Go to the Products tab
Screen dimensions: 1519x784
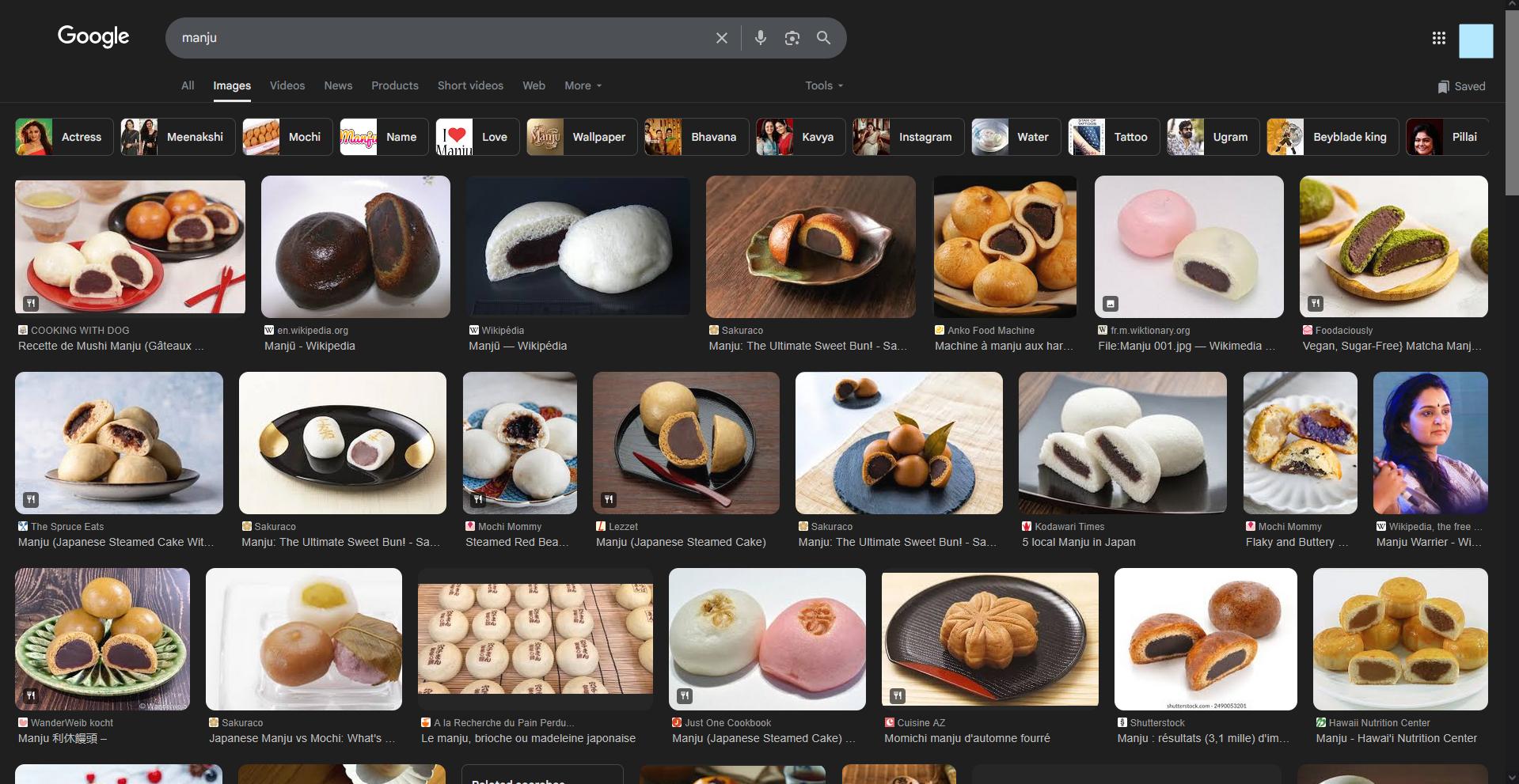[x=395, y=85]
